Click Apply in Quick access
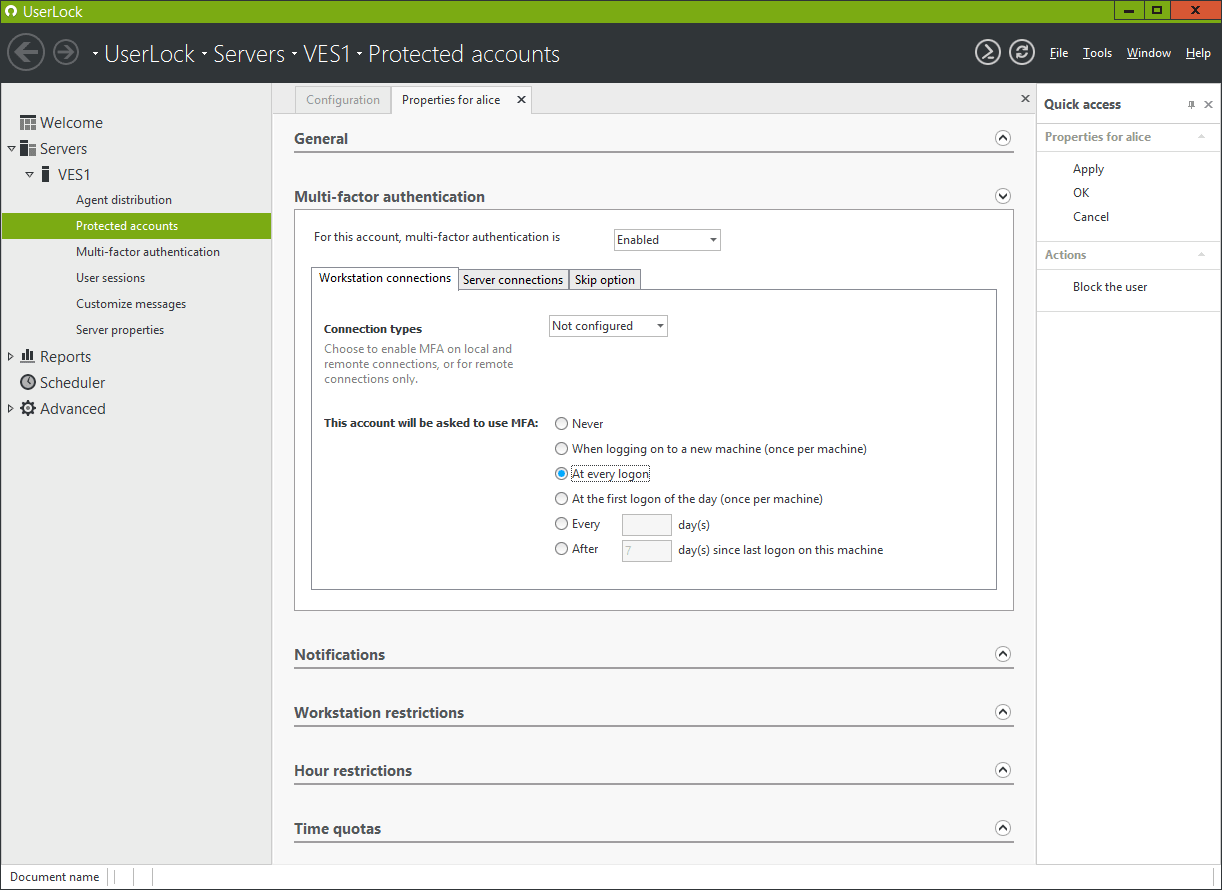This screenshot has width=1222, height=890. coord(1088,169)
